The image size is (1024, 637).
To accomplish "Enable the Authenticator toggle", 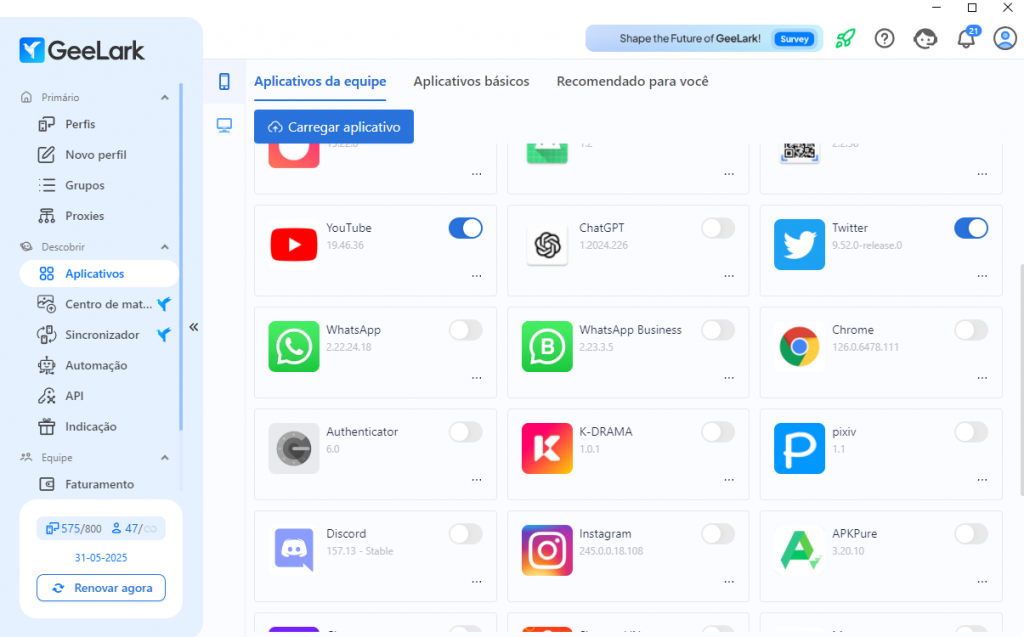I will [466, 432].
